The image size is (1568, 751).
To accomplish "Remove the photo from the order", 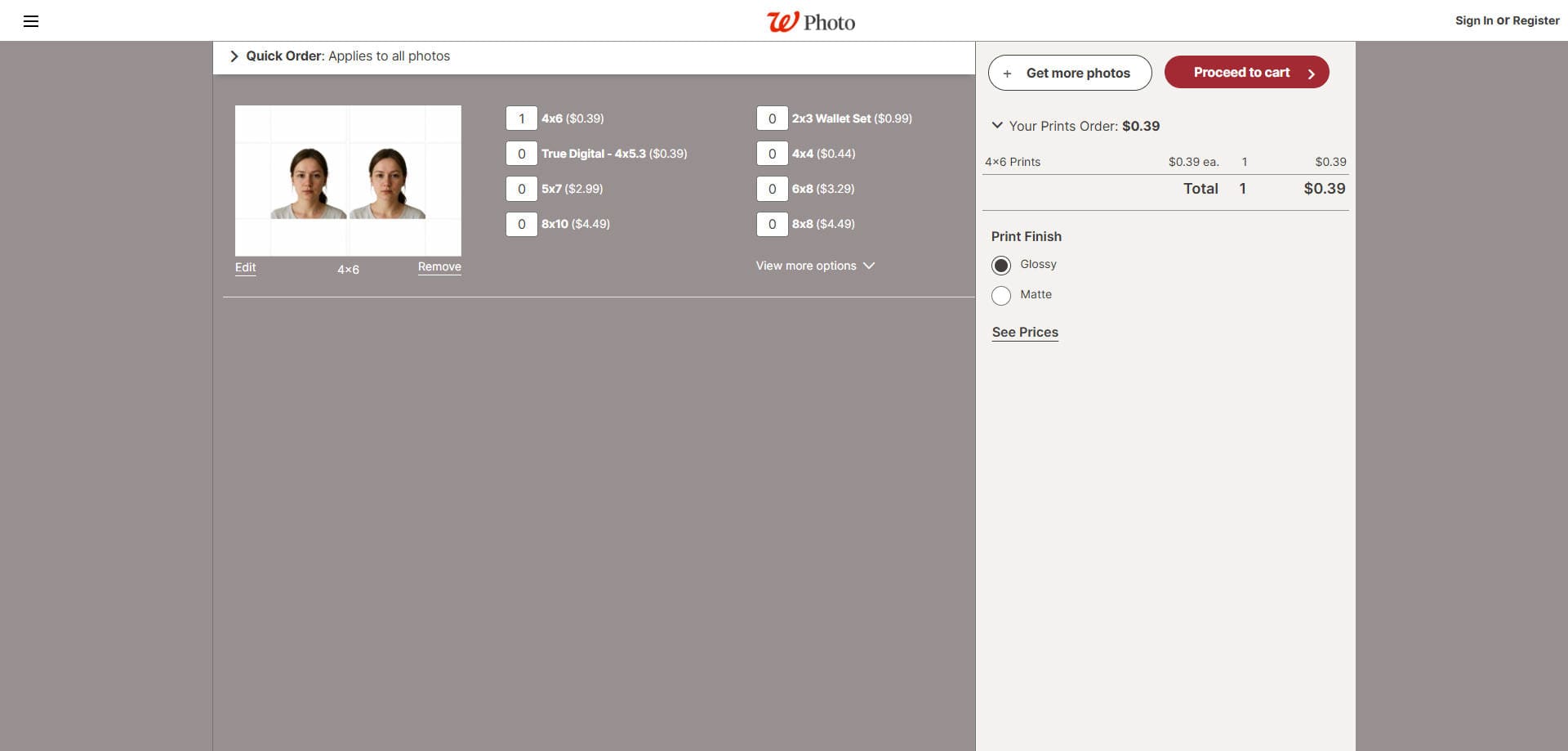I will (x=439, y=266).
